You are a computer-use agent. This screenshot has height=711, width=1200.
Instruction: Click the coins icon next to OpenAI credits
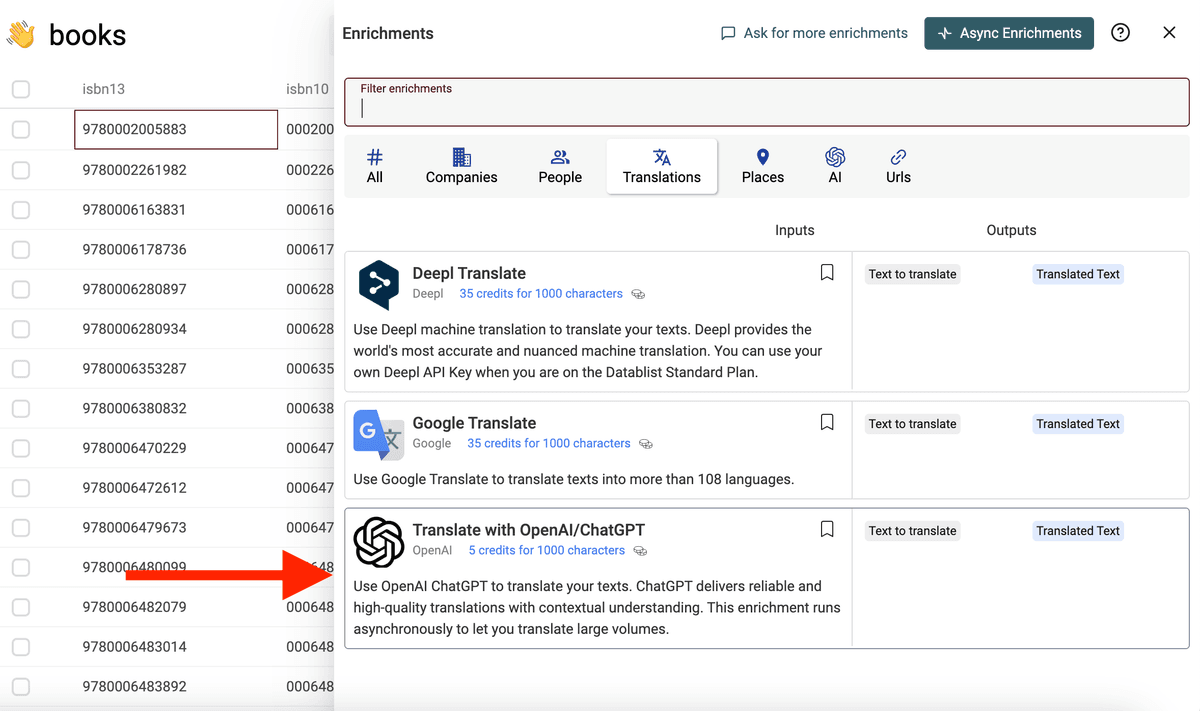pyautogui.click(x=640, y=551)
